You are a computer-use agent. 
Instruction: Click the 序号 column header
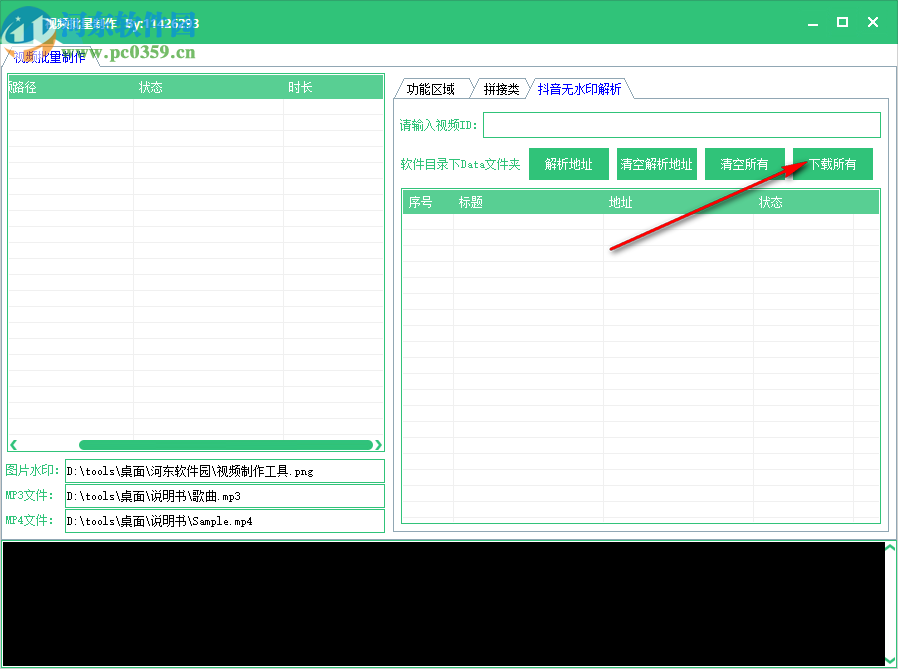click(428, 202)
